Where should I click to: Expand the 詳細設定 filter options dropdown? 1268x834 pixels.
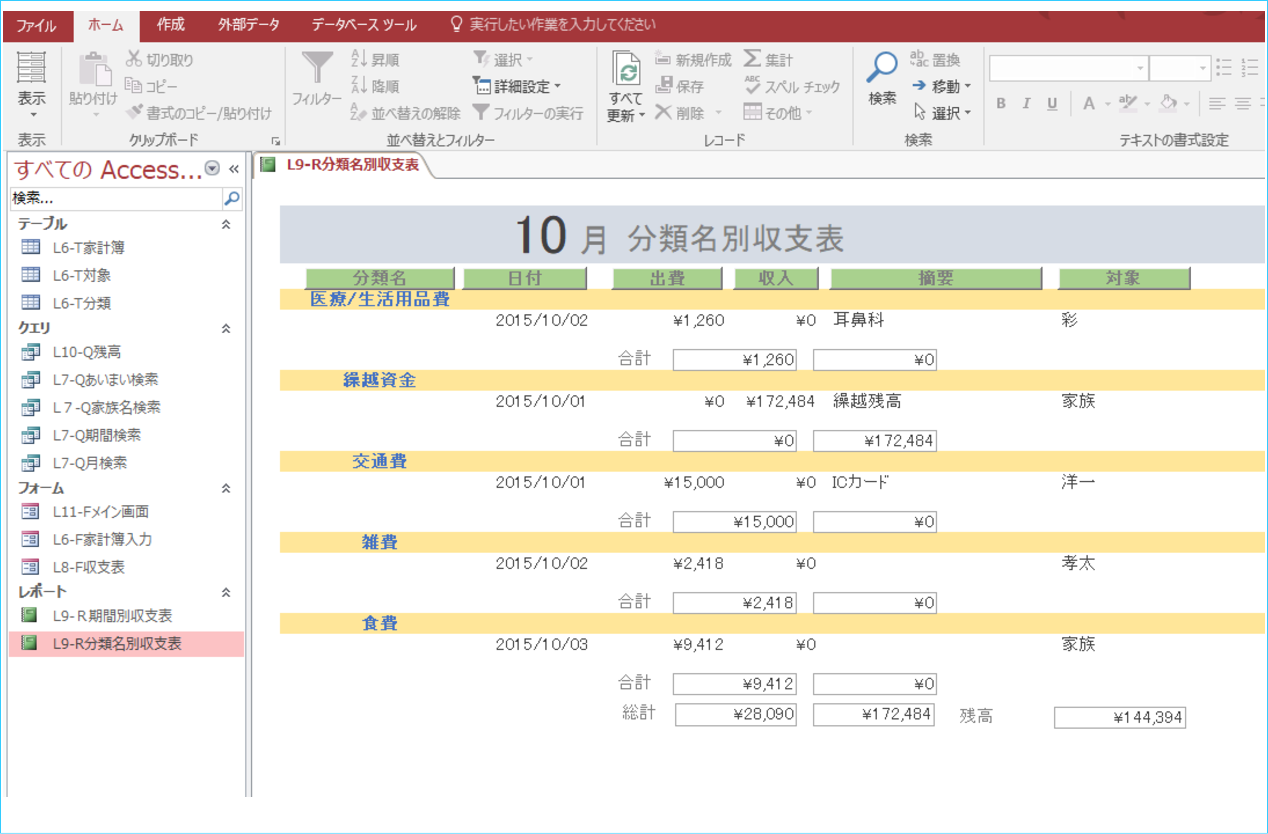tap(557, 87)
